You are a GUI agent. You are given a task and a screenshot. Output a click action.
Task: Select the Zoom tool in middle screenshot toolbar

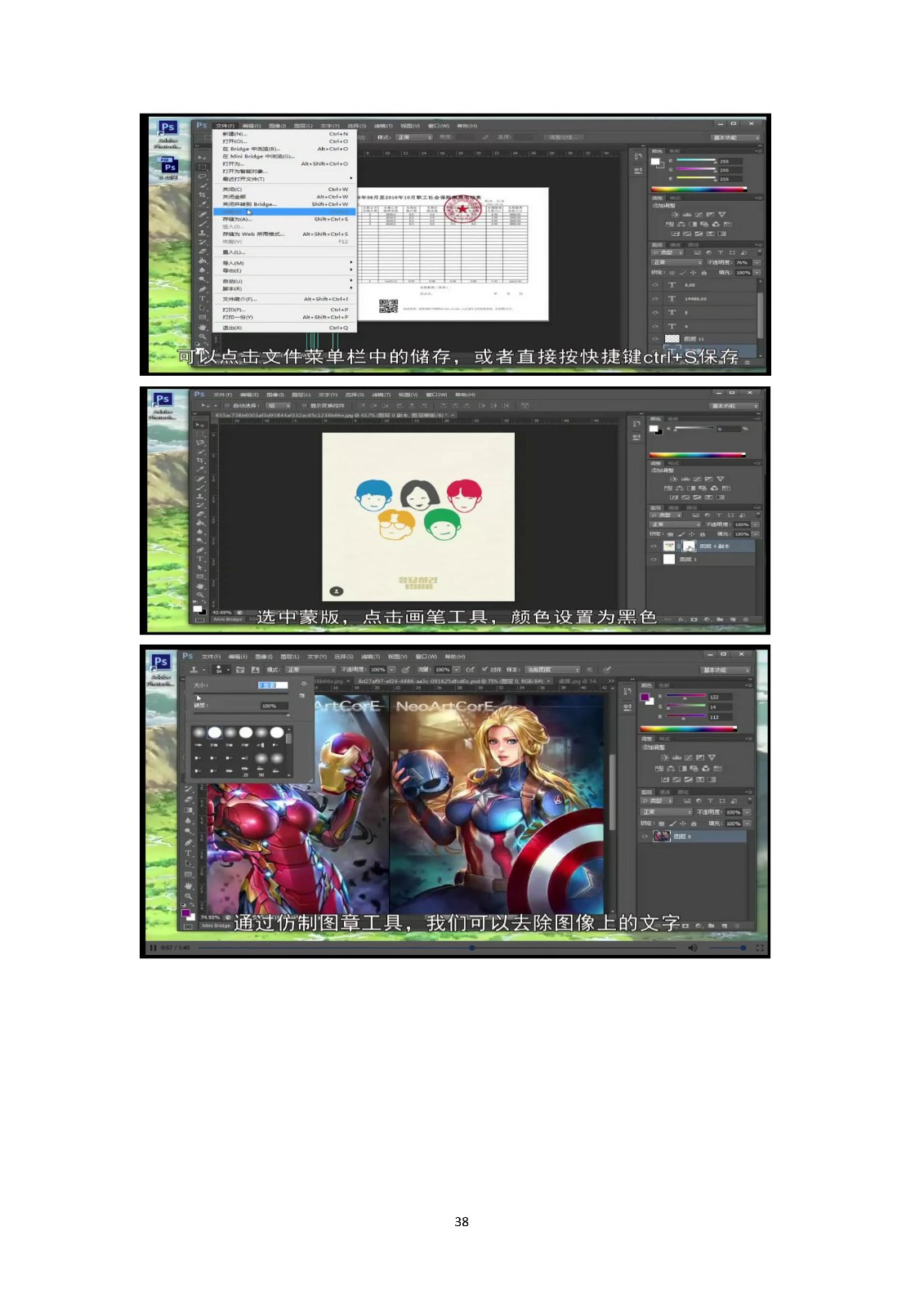click(x=200, y=595)
